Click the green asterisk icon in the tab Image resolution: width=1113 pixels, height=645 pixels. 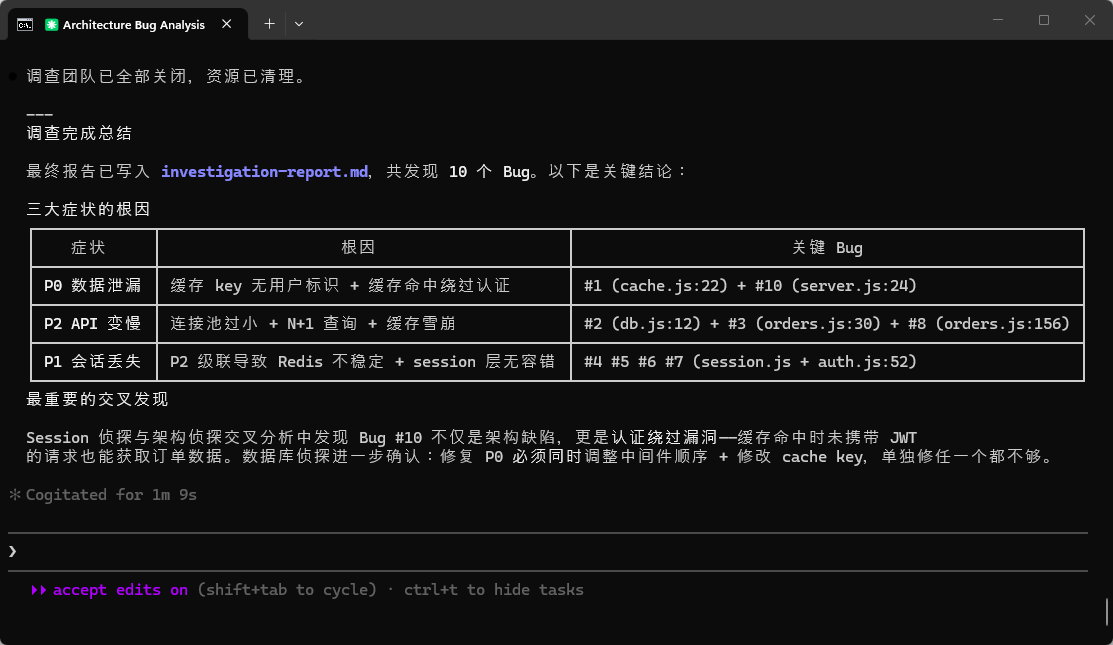[51, 24]
